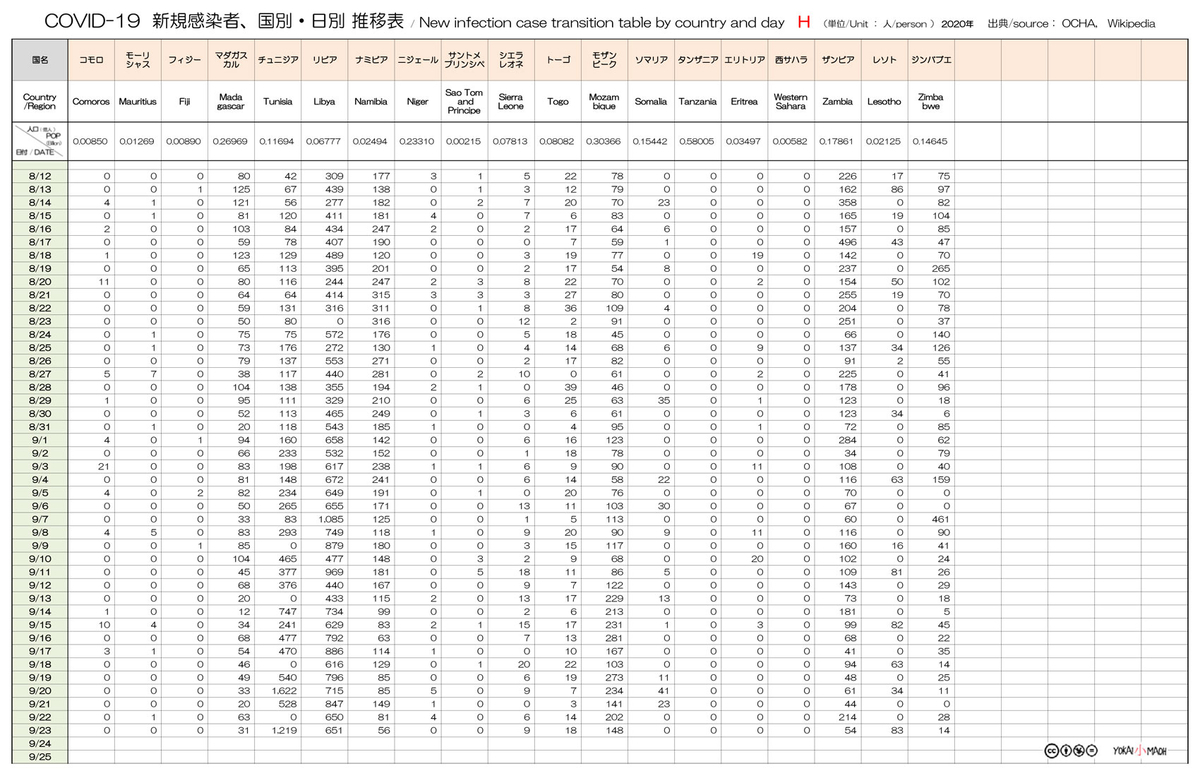Click Zambia's "496" value on 8/17
1200x771 pixels.
pyautogui.click(x=848, y=242)
